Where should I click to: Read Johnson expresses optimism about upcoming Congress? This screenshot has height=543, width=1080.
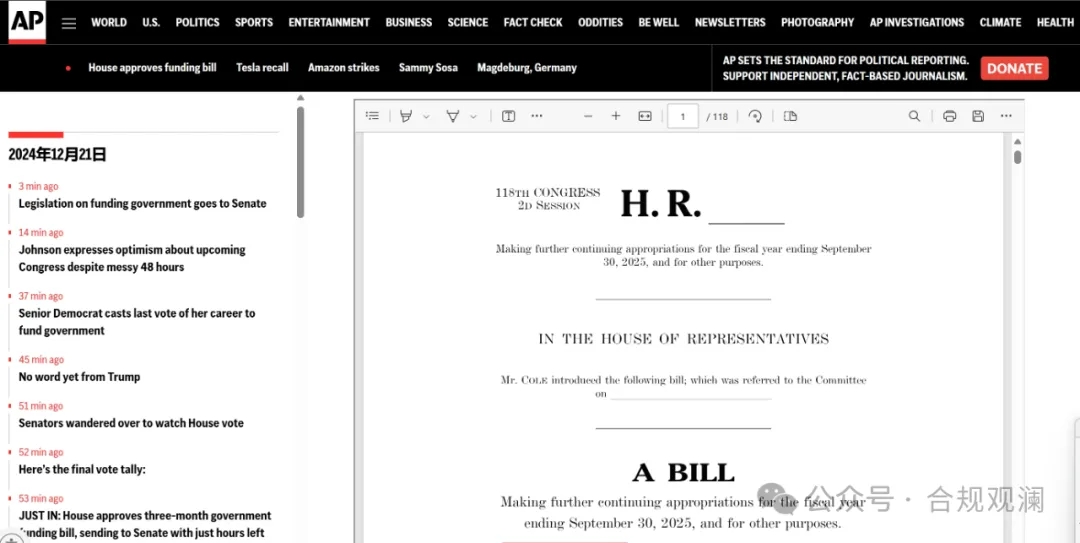[x=132, y=258]
